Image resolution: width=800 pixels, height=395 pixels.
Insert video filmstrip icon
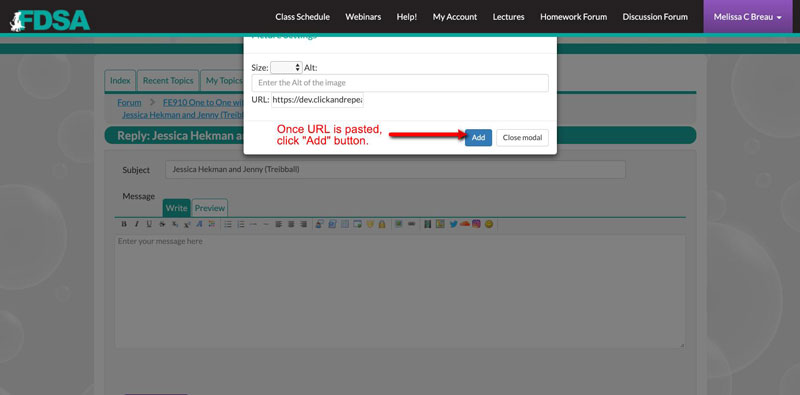[428, 224]
